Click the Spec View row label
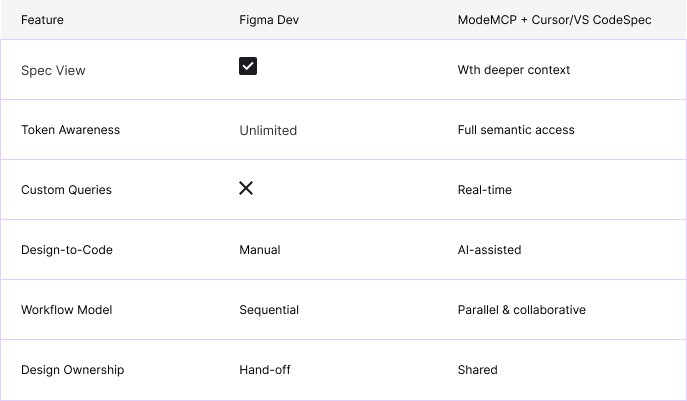The width and height of the screenshot is (687, 401). 53,70
